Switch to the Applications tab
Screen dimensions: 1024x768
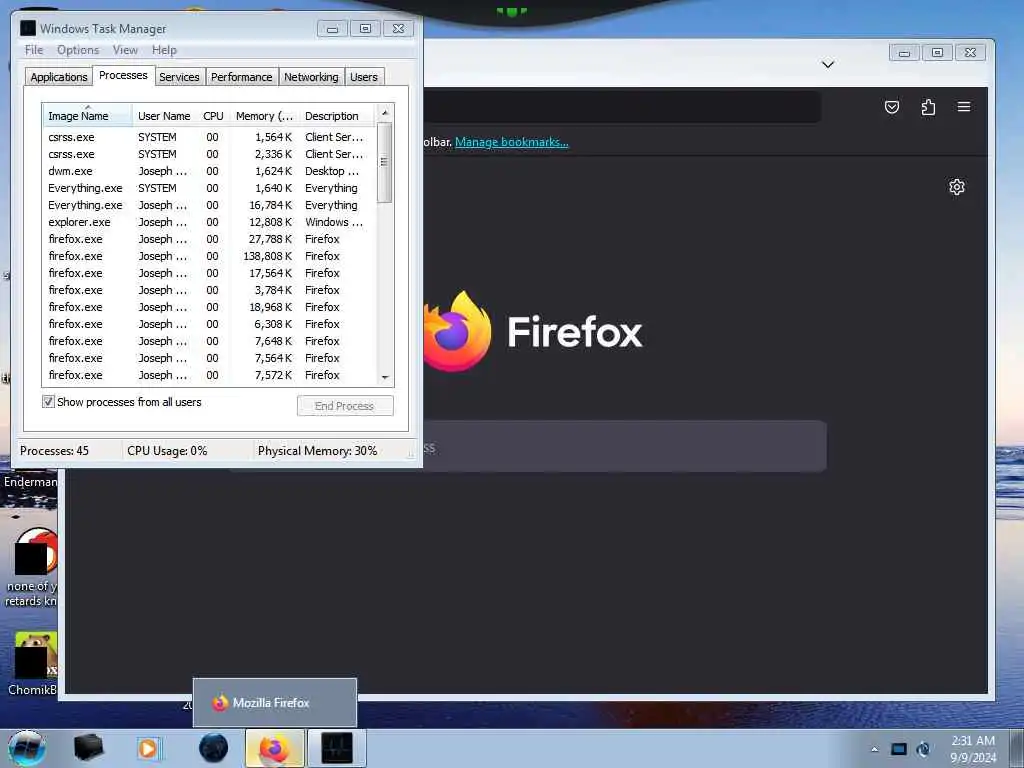[59, 77]
